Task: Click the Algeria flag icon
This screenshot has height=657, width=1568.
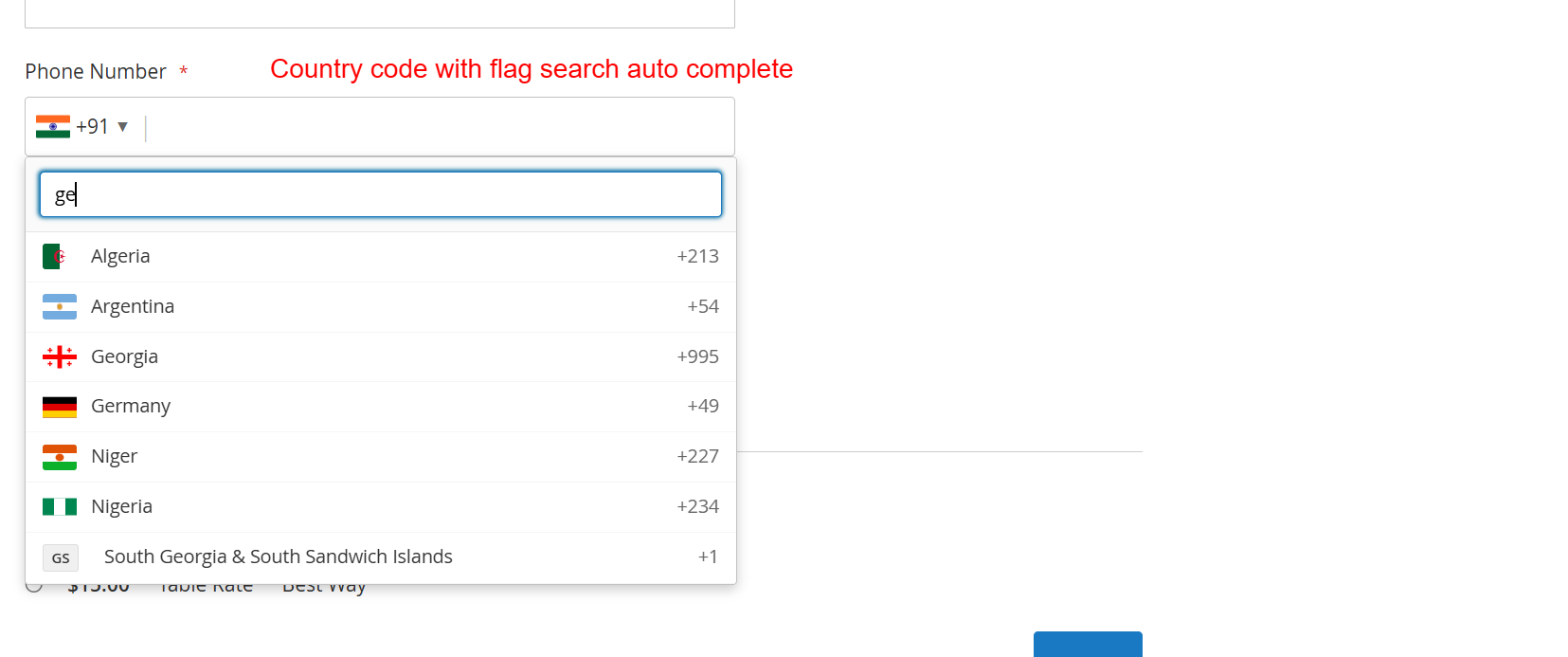Action: 55,257
